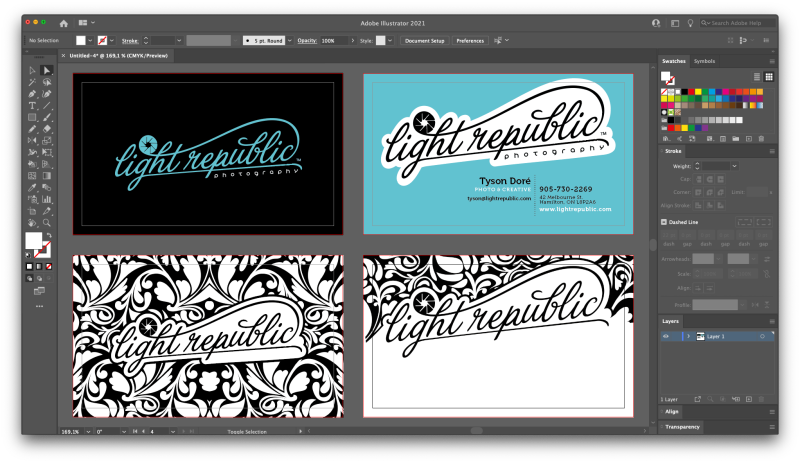Select the Scale tool
The height and width of the screenshot is (463, 800).
click(x=47, y=140)
